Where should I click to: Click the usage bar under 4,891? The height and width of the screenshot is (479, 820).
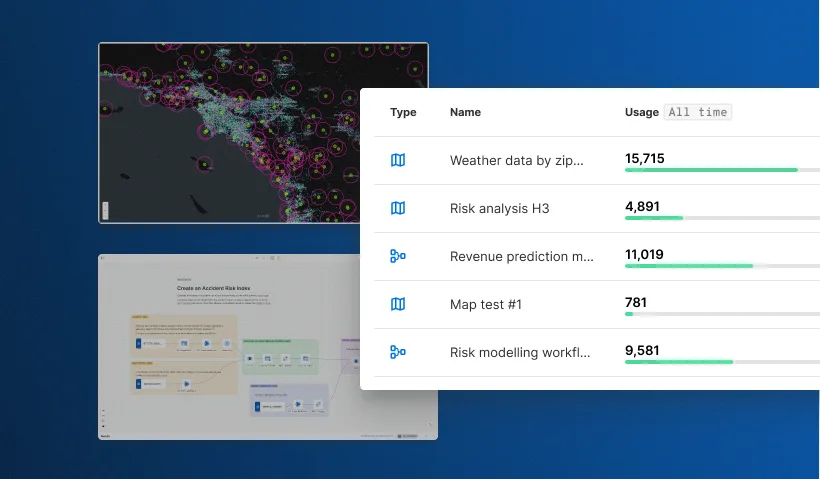tap(722, 218)
